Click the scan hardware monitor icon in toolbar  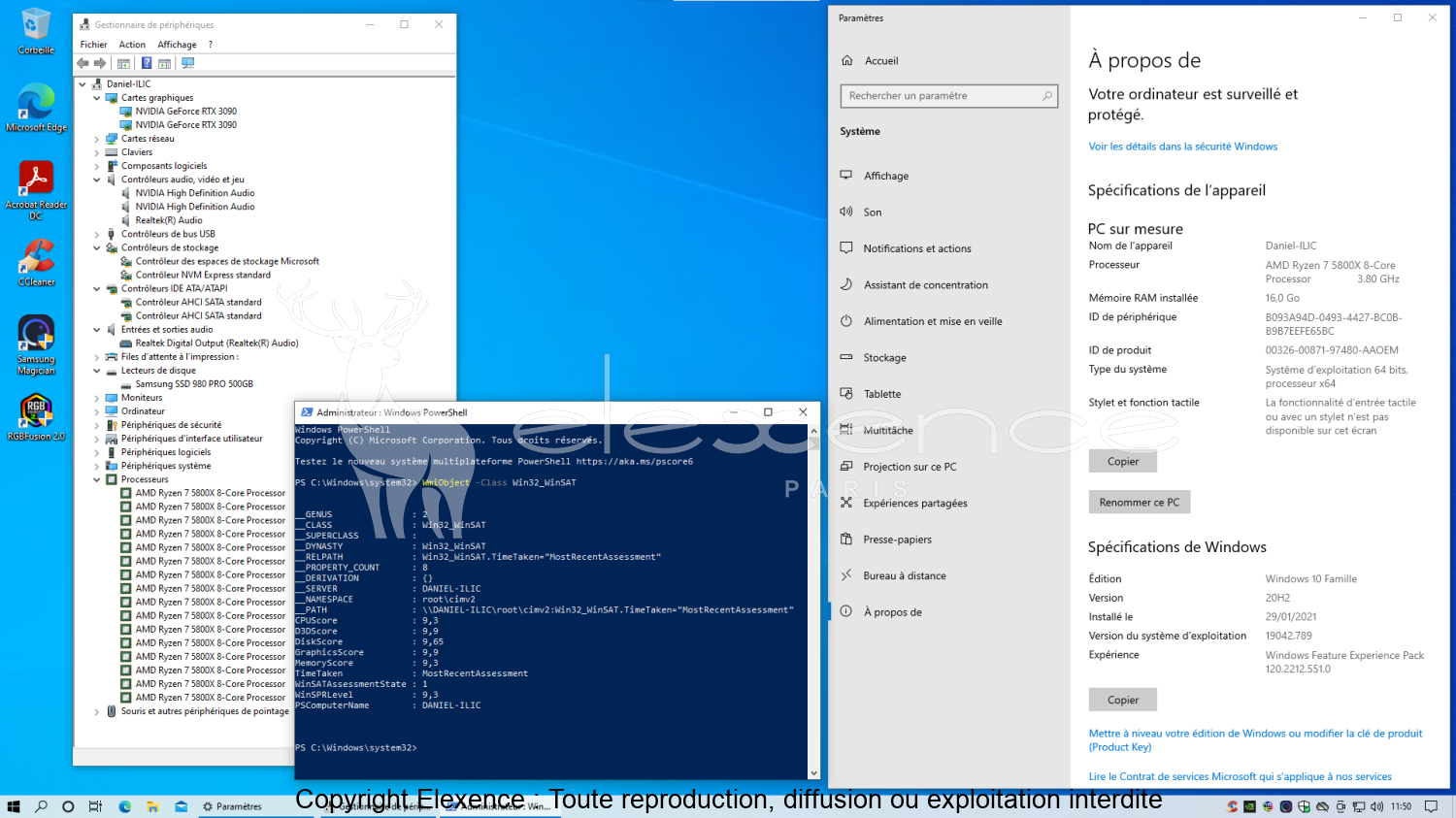pos(188,63)
